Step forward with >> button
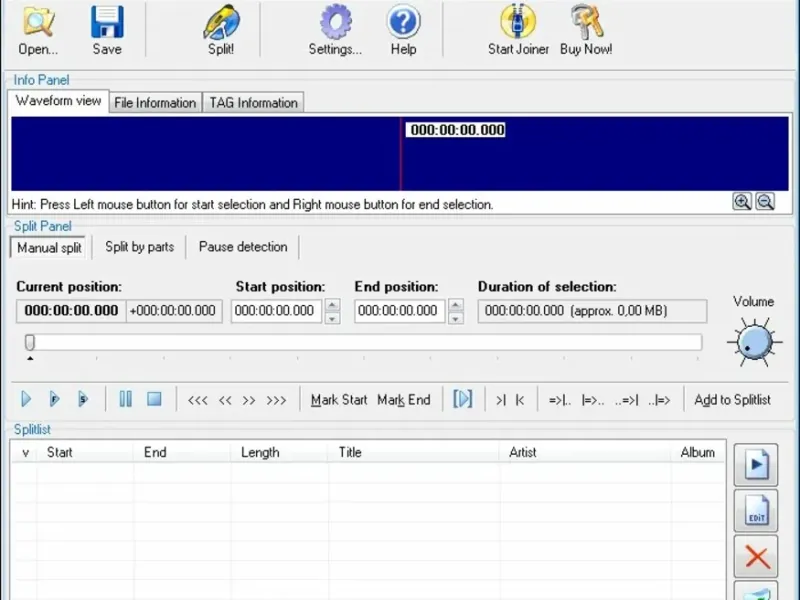Viewport: 800px width, 600px height. point(248,400)
